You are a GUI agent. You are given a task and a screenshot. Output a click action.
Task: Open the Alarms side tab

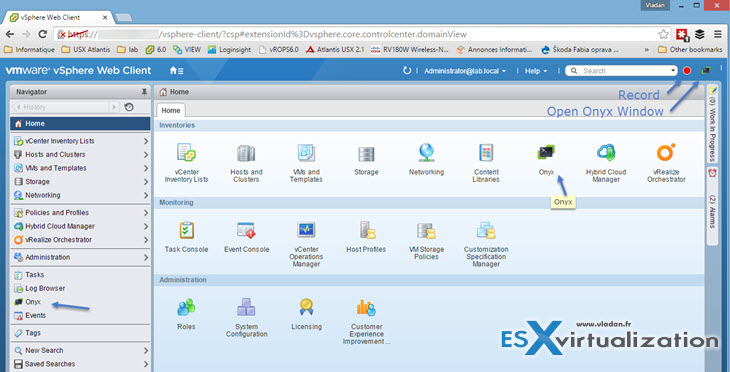pos(712,205)
